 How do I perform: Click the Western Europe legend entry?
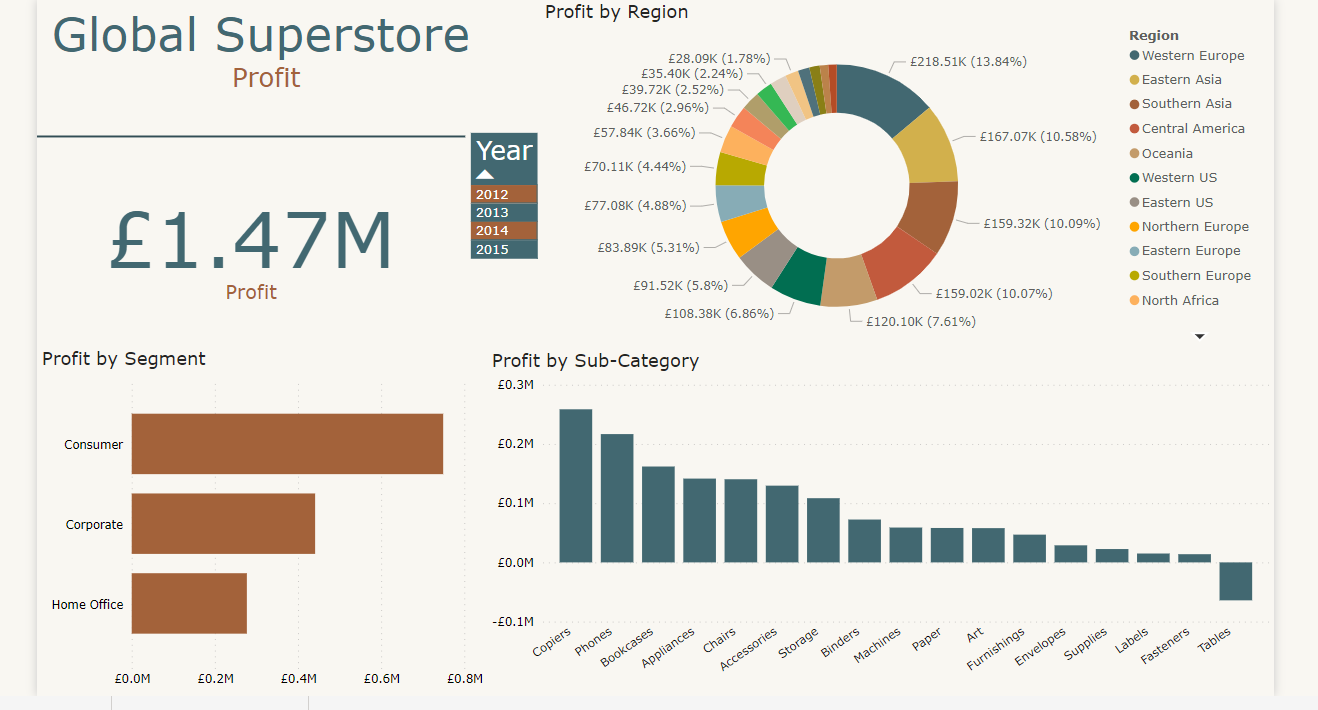pyautogui.click(x=1186, y=56)
